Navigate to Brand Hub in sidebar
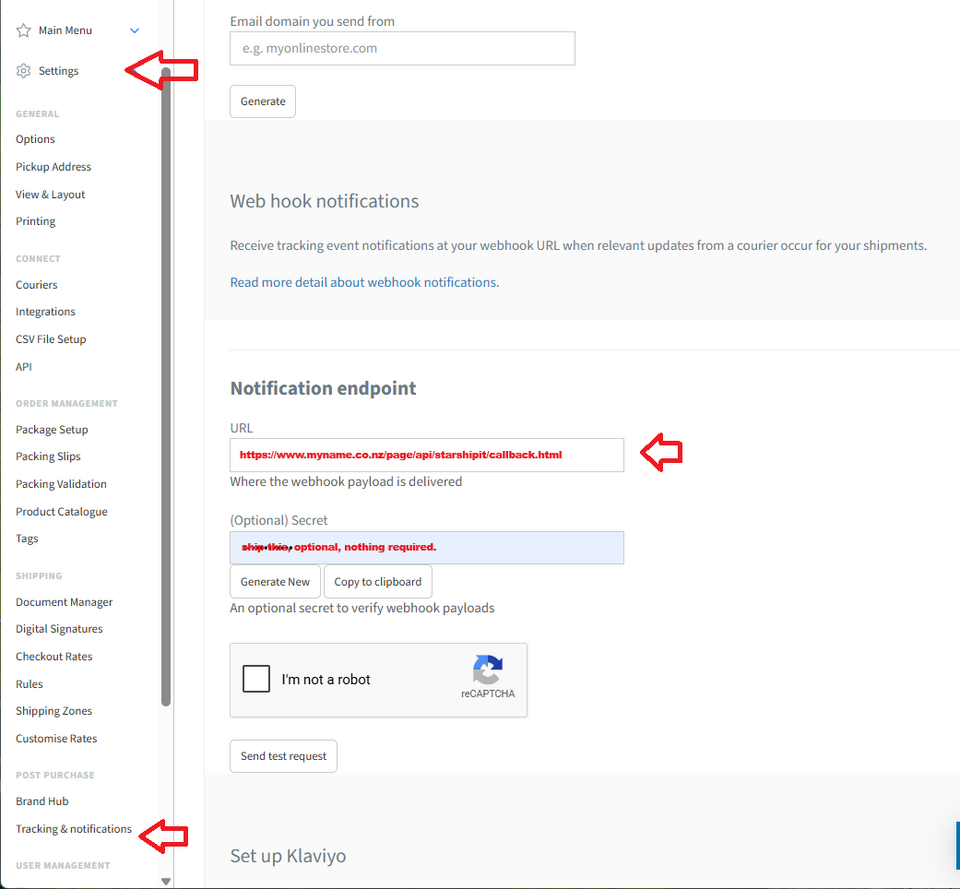Viewport: 960px width, 889px height. point(42,801)
